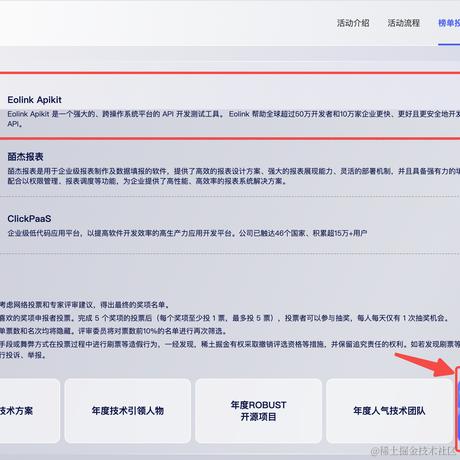Open the 年度ROBUST开源项目 award card
460x460 pixels.
click(x=258, y=411)
